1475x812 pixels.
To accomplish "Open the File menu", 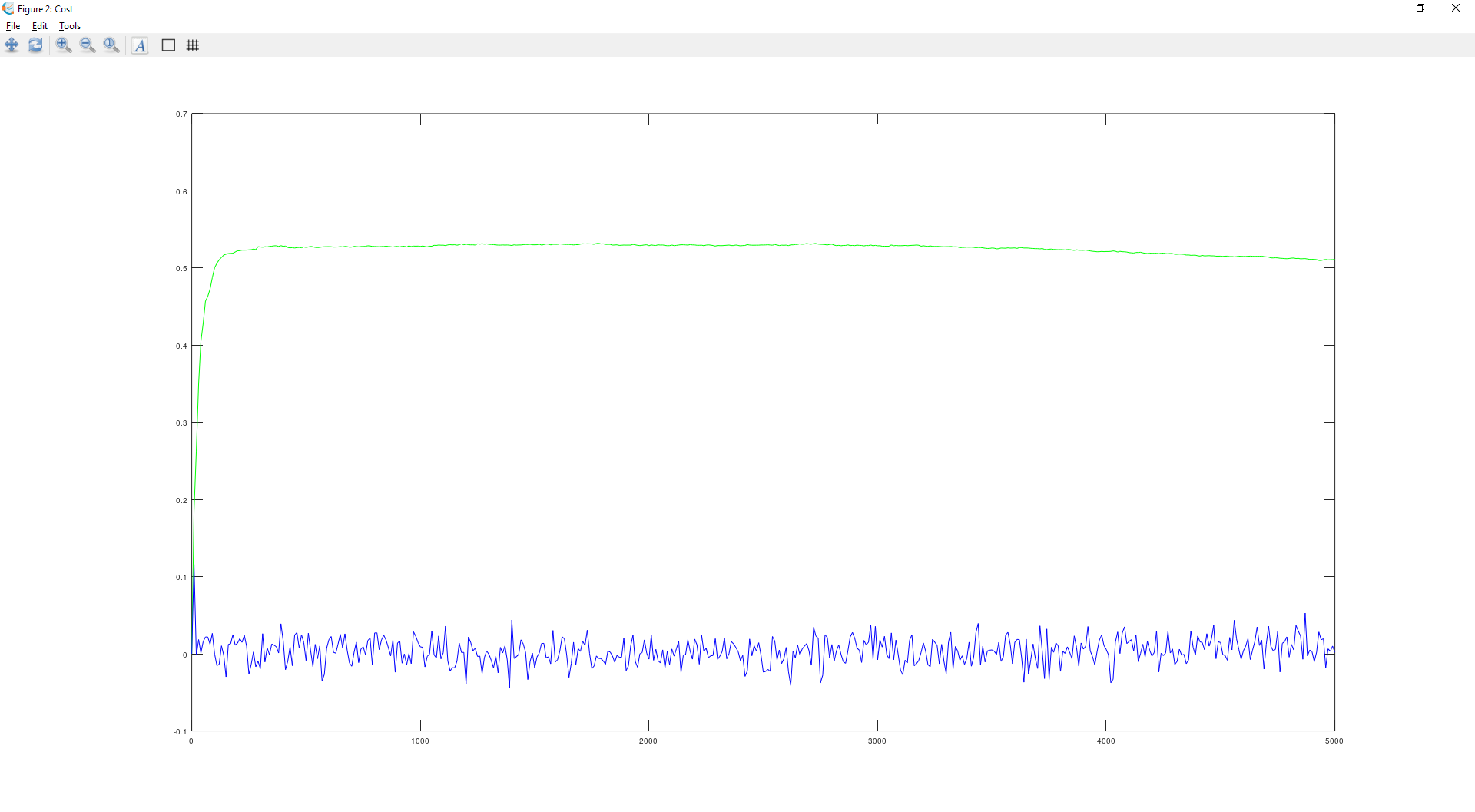I will (x=13, y=26).
